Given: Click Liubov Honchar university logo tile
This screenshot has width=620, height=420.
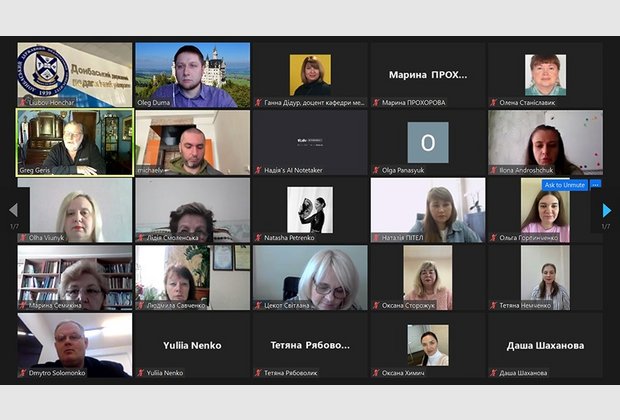Looking at the screenshot, I should [75, 75].
